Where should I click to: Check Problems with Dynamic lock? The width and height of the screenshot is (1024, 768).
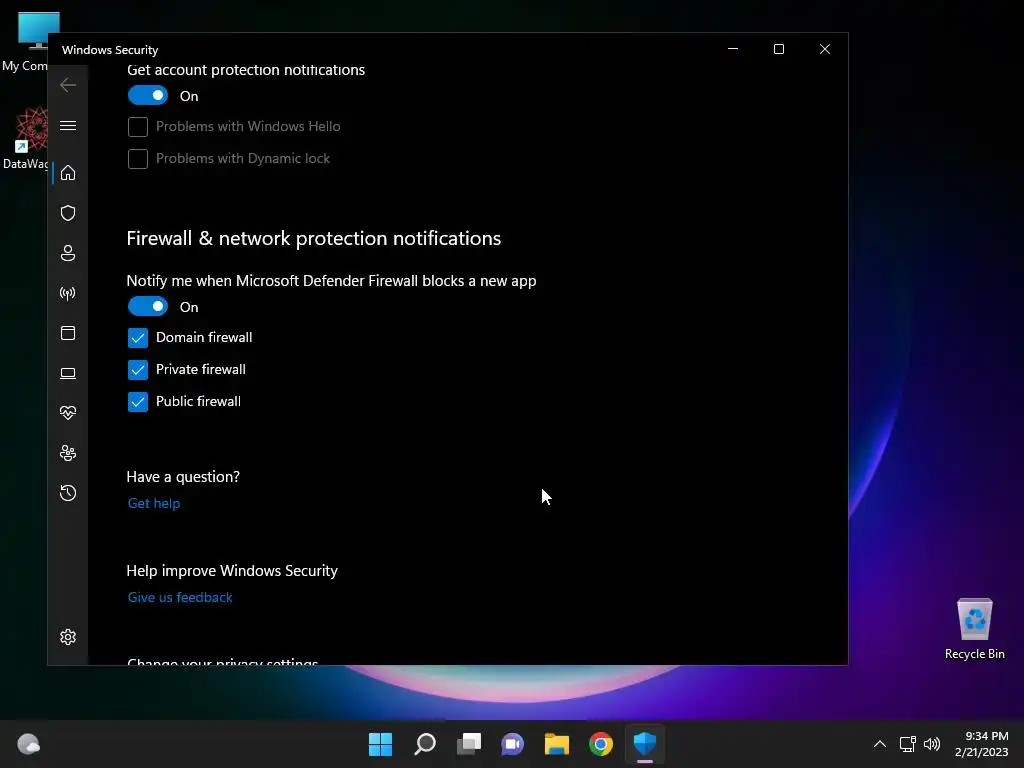coord(138,159)
